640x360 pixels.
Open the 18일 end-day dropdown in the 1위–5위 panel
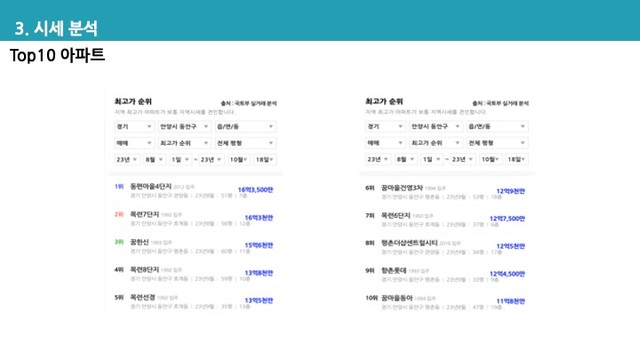coord(264,160)
